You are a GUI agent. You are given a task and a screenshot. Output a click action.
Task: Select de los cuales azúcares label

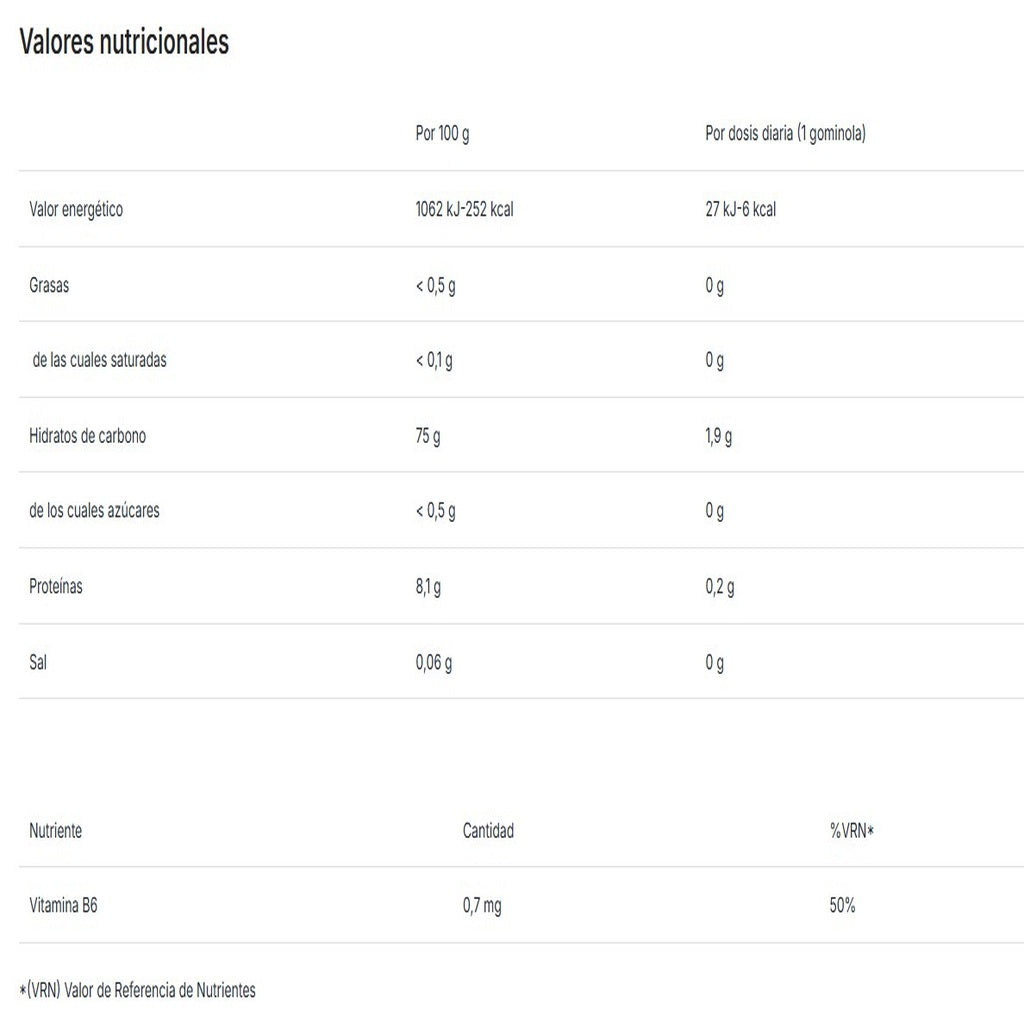tap(94, 511)
